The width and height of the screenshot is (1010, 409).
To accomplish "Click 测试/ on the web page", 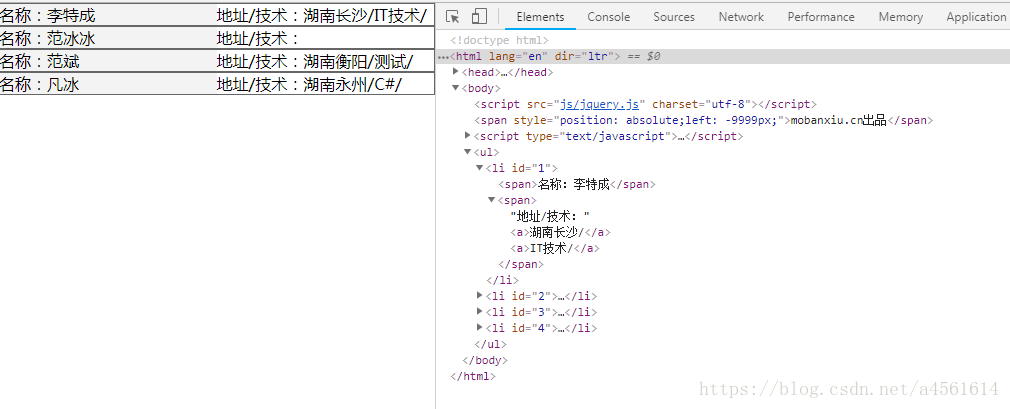I will pyautogui.click(x=394, y=62).
